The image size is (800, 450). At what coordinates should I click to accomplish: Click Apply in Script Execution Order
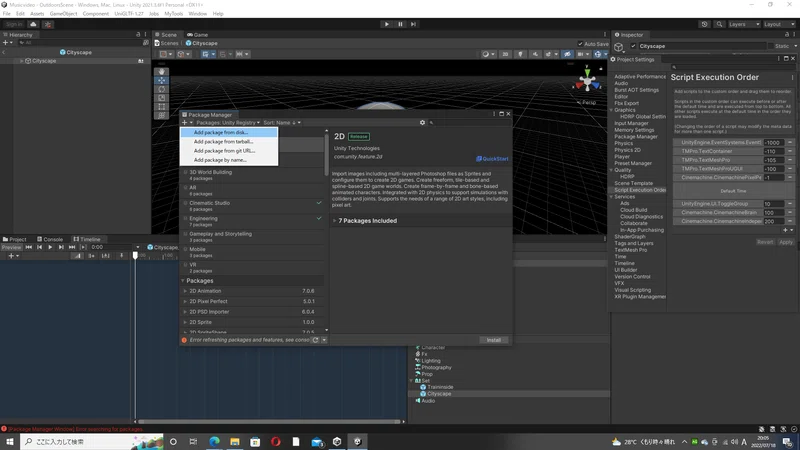[785, 242]
